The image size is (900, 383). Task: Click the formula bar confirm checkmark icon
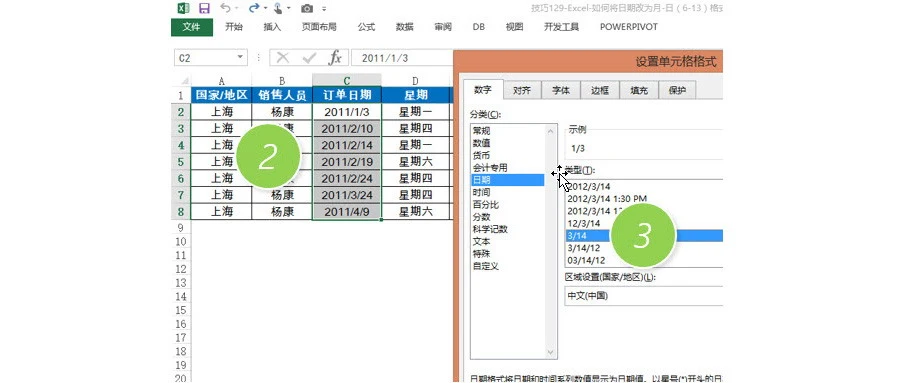pyautogui.click(x=309, y=57)
